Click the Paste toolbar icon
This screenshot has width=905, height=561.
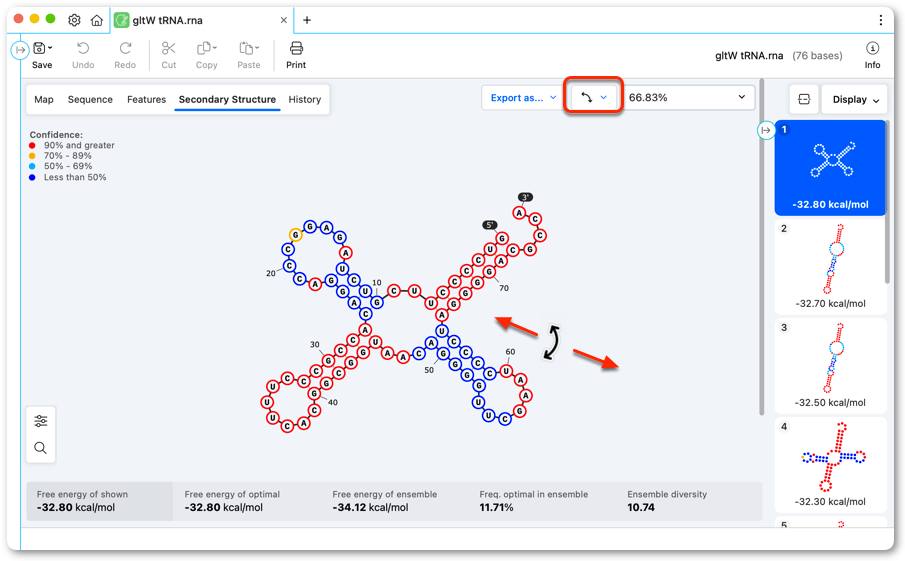point(247,48)
